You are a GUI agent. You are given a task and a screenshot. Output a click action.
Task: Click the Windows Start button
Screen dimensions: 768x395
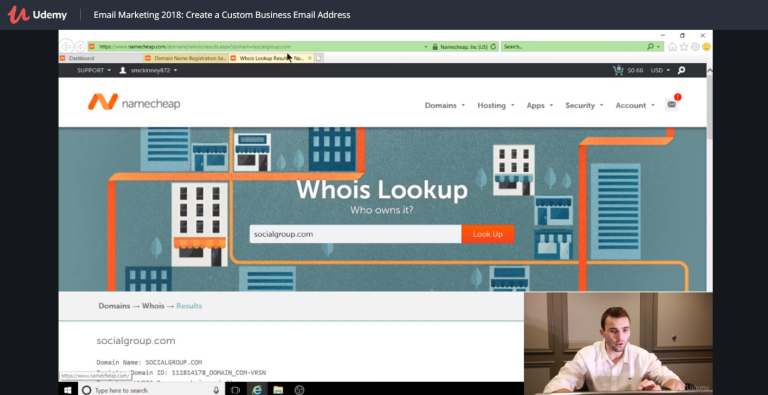click(68, 390)
